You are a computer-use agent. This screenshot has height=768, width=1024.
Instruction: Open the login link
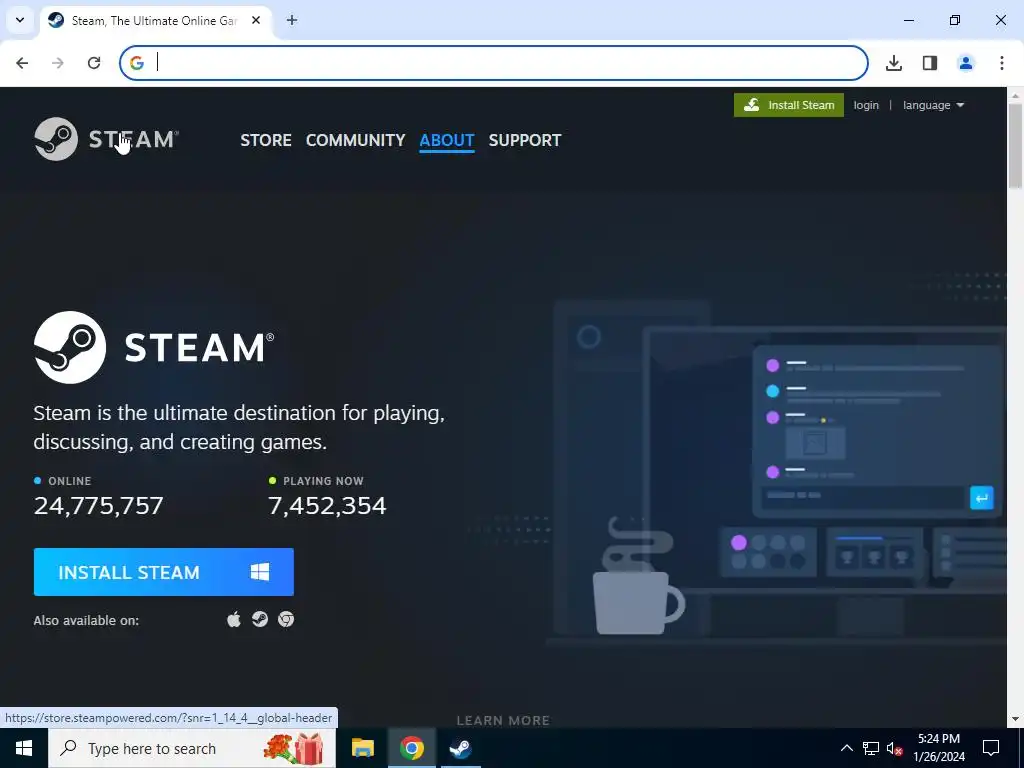(x=866, y=105)
